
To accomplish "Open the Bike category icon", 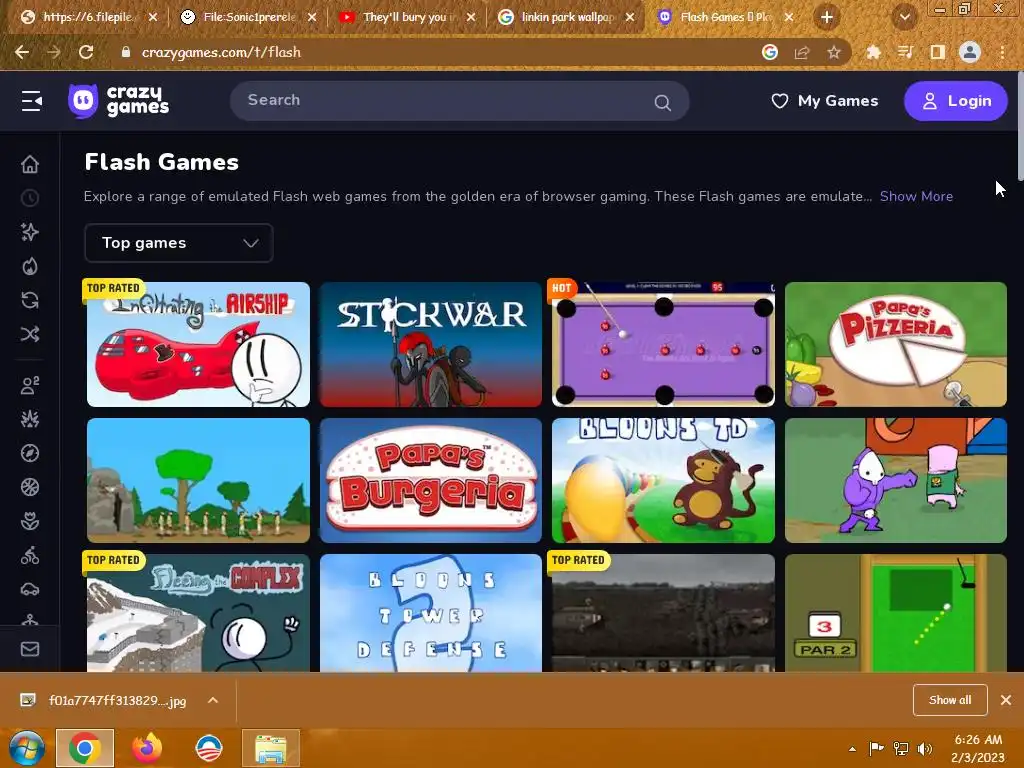I will [x=30, y=555].
